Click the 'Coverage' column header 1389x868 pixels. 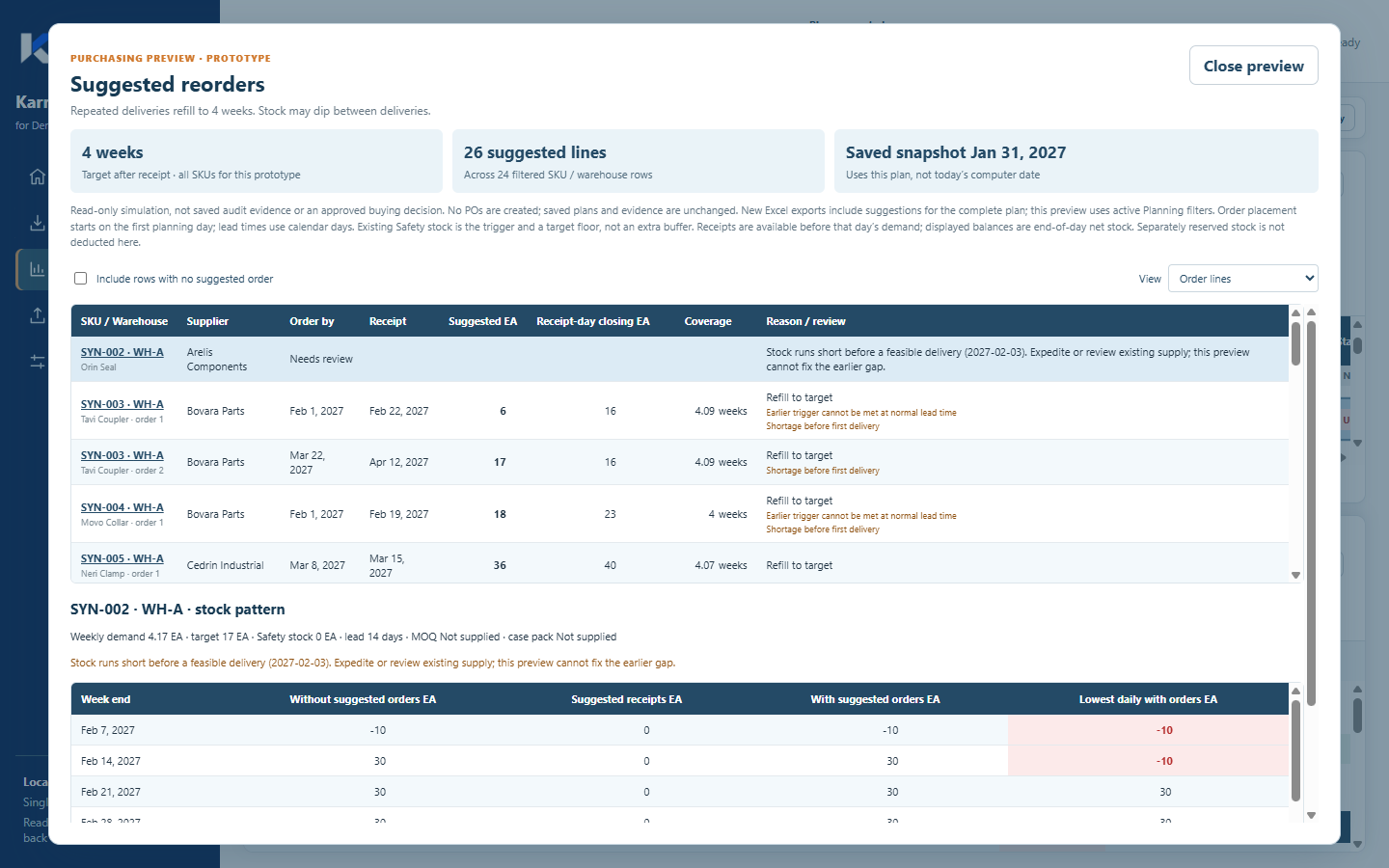point(708,321)
